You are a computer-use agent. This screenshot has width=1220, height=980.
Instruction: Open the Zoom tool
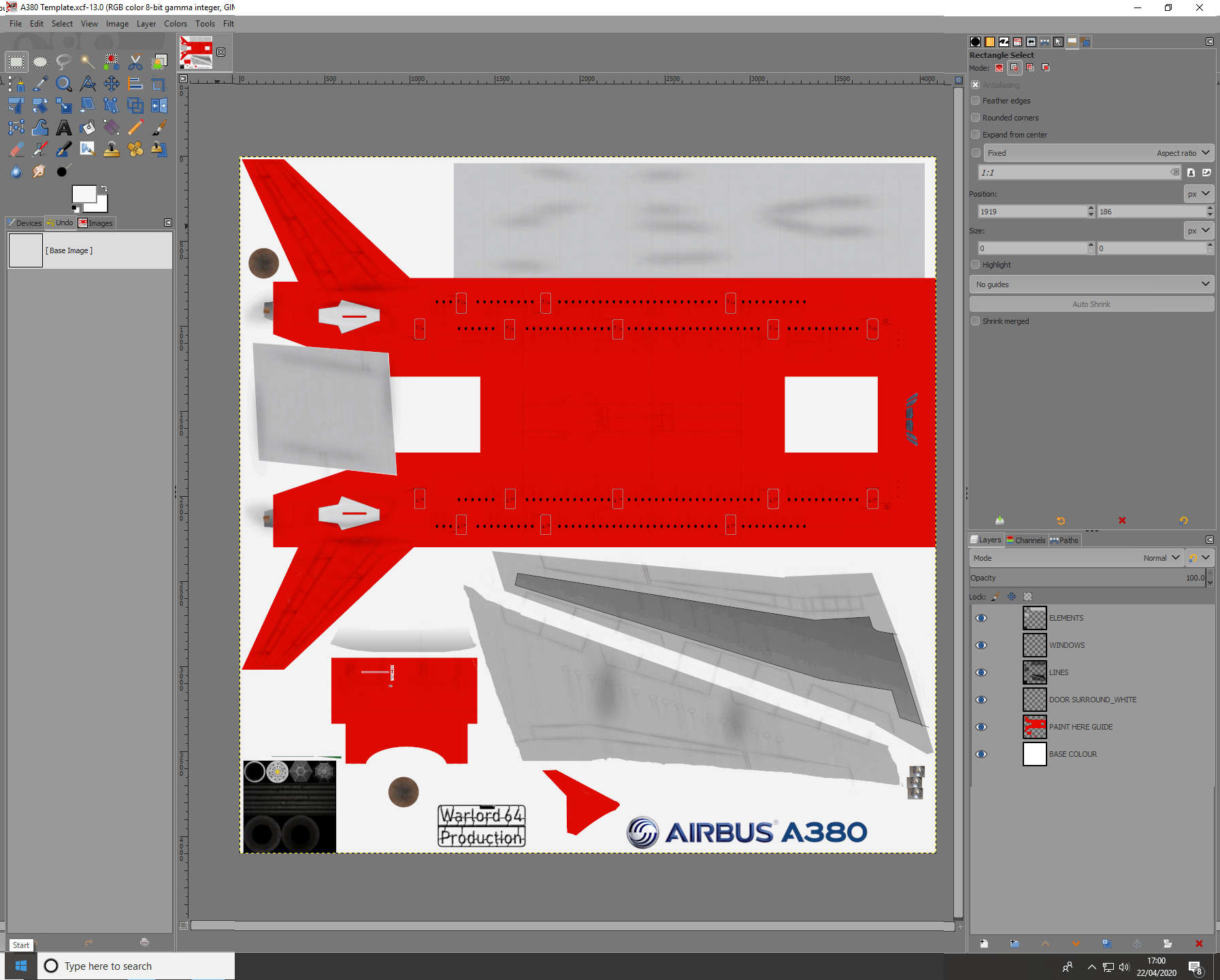(64, 84)
